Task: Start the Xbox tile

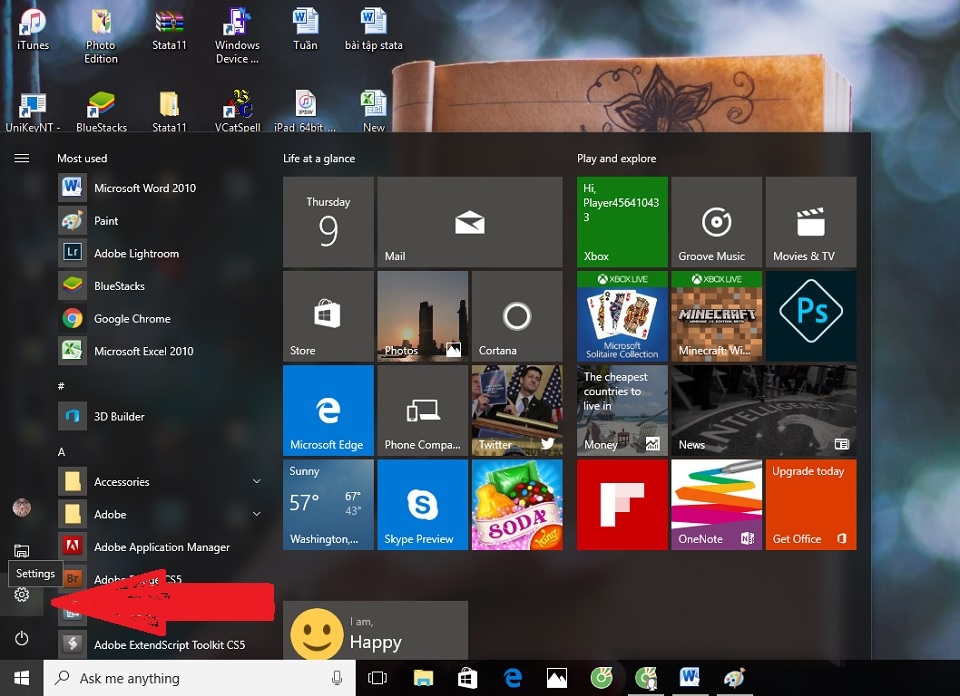Action: pyautogui.click(x=621, y=222)
